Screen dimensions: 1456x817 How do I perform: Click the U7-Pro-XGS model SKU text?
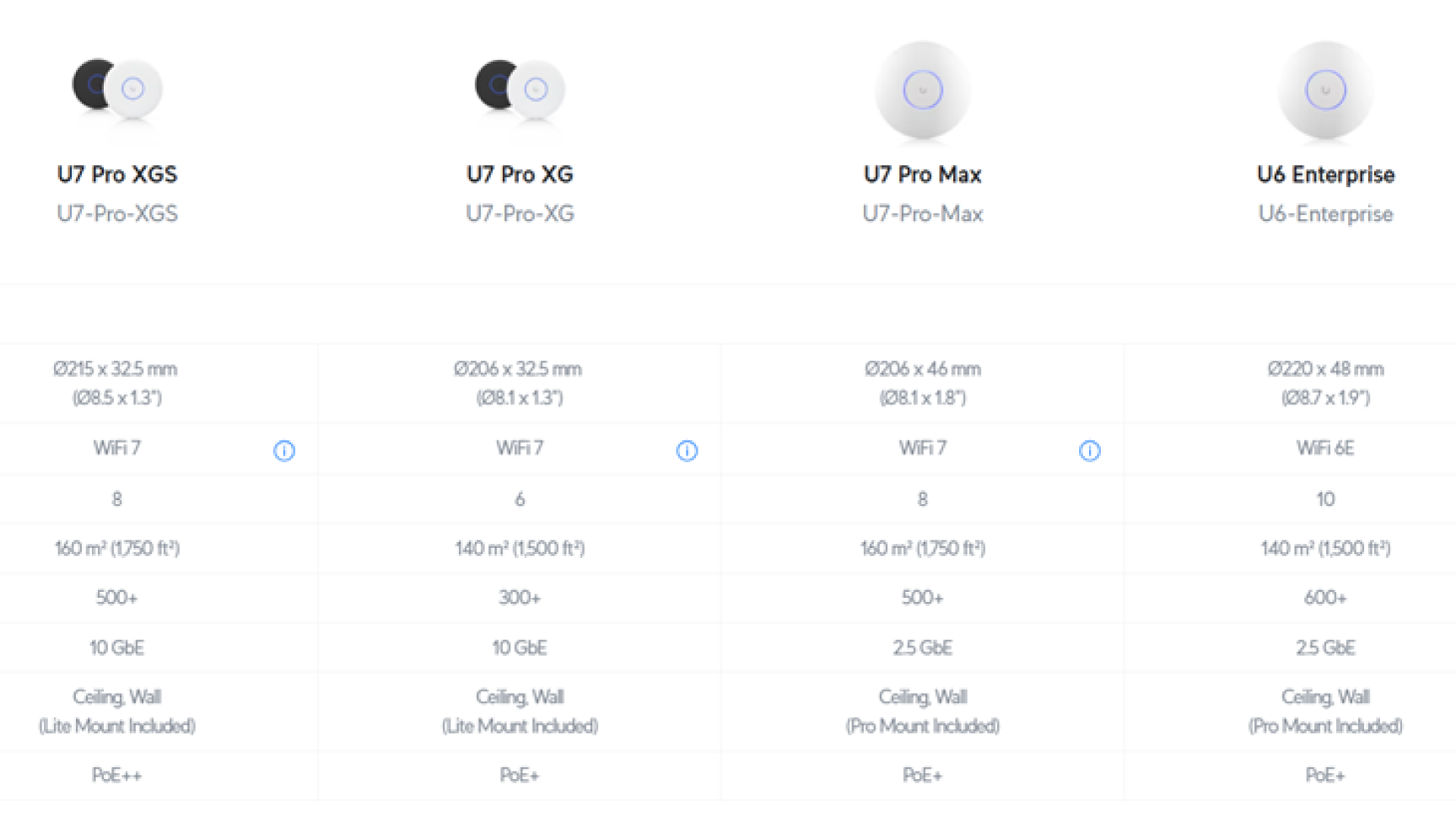pyautogui.click(x=118, y=214)
